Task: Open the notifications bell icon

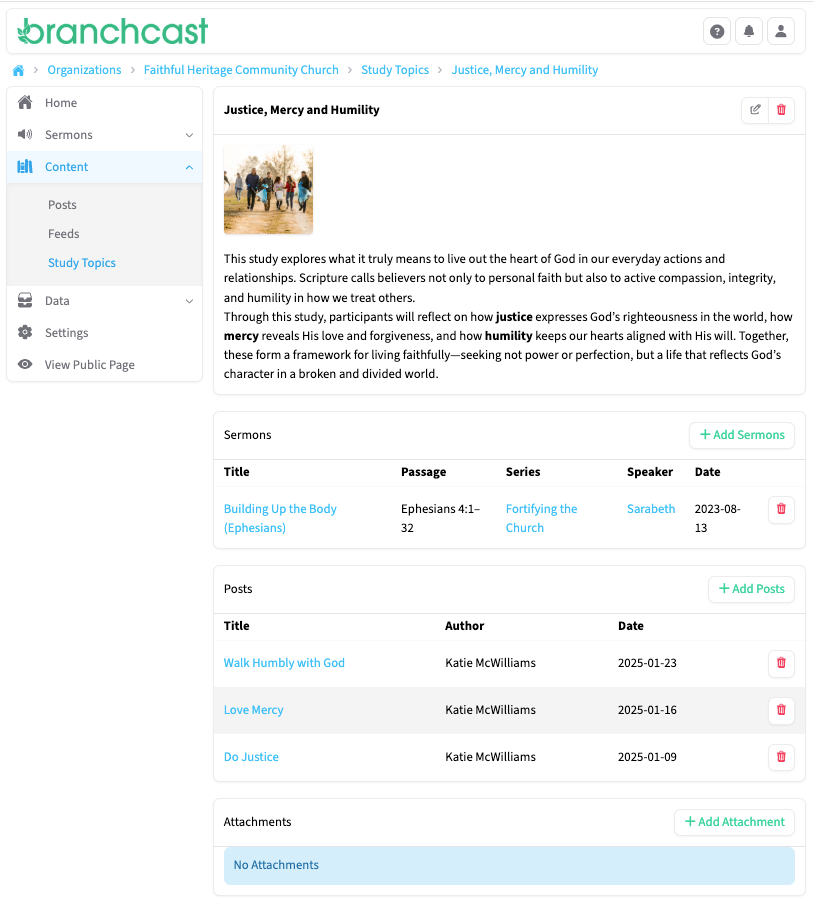Action: coord(749,32)
